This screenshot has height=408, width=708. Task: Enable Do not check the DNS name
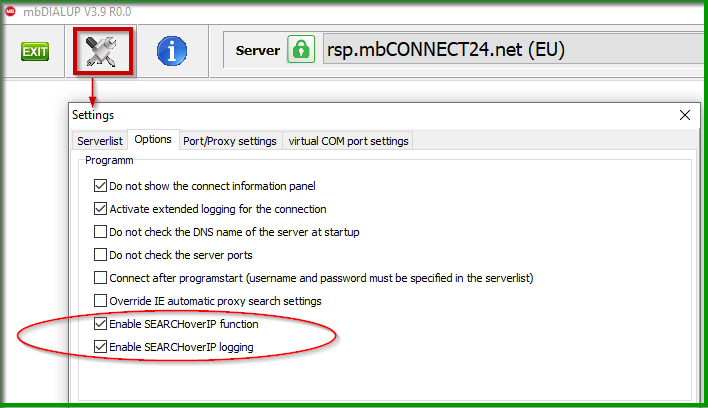[100, 232]
